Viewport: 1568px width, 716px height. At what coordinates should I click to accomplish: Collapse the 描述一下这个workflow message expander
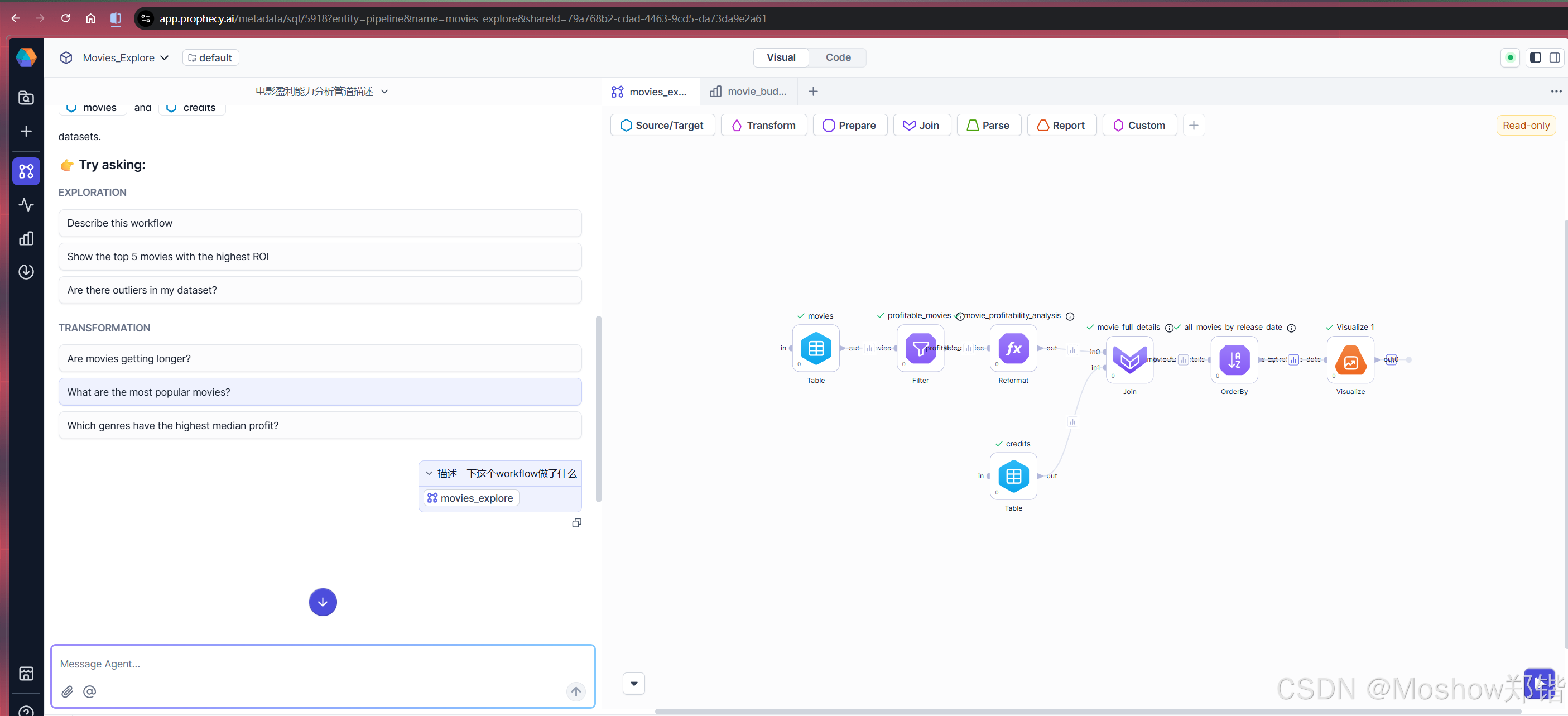pyautogui.click(x=429, y=473)
